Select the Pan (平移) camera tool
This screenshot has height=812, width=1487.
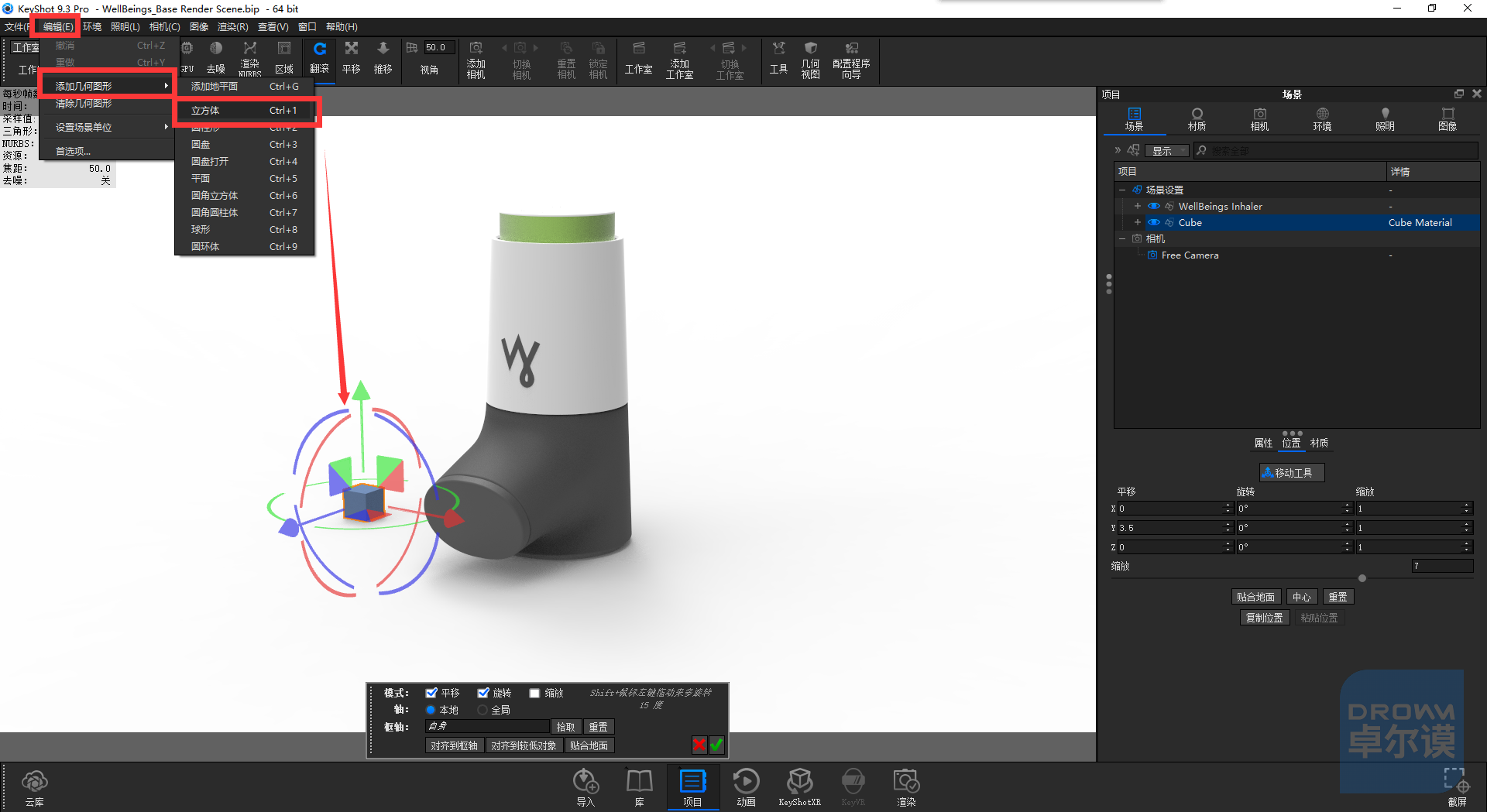(x=352, y=58)
